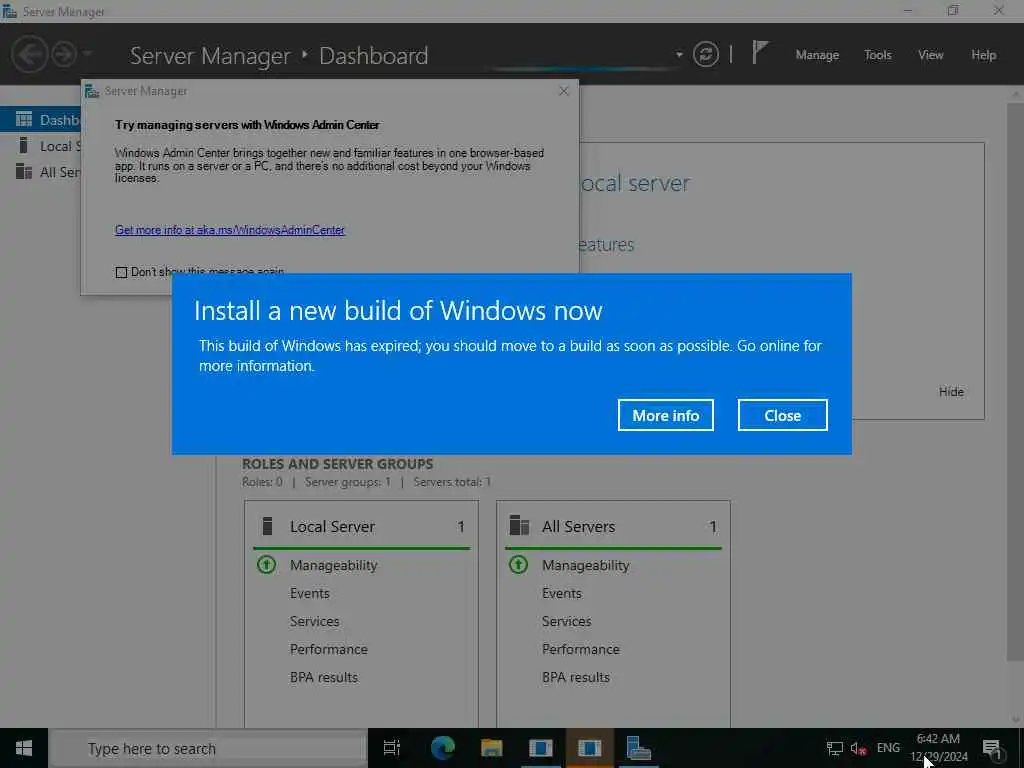Click the forward navigation arrow

pyautogui.click(x=64, y=54)
